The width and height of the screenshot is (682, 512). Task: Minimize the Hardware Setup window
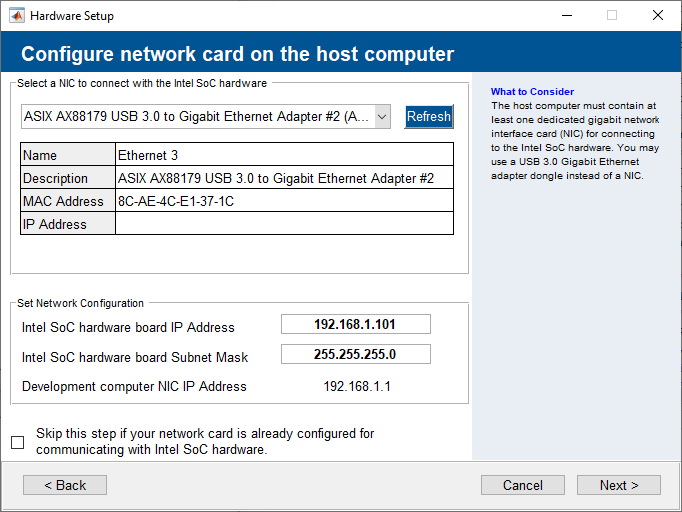[x=566, y=15]
